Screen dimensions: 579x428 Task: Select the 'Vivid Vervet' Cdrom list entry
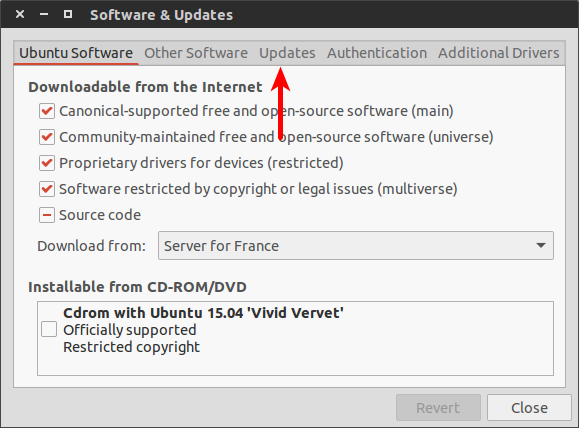tap(295, 338)
